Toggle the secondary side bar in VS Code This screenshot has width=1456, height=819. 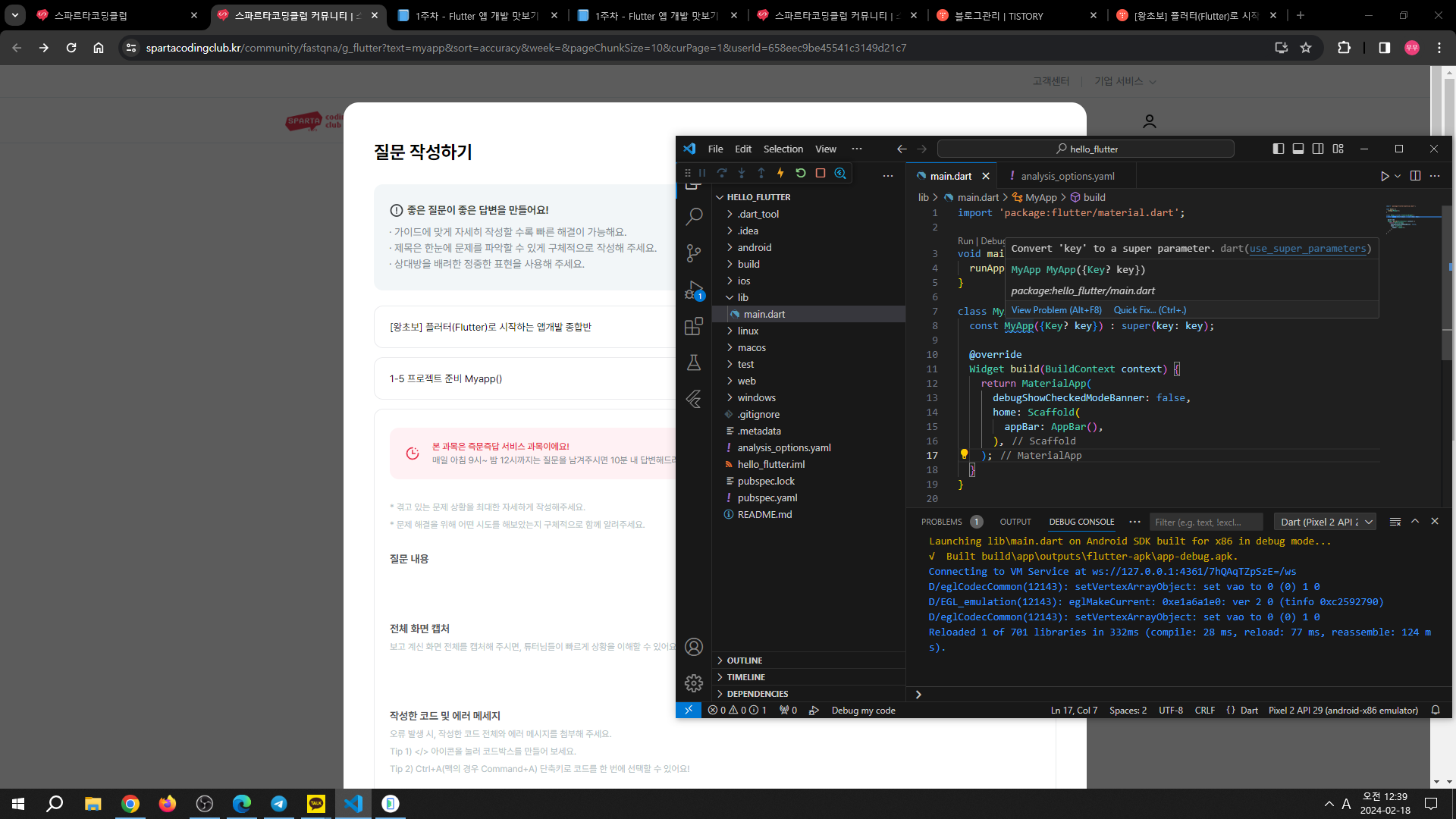(1318, 149)
